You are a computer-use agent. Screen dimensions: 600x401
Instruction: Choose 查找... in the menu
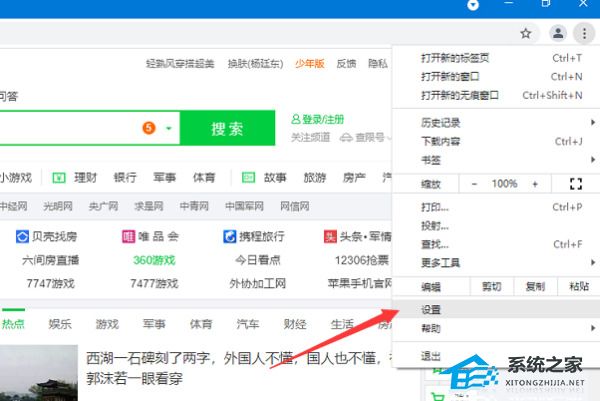pyautogui.click(x=496, y=244)
